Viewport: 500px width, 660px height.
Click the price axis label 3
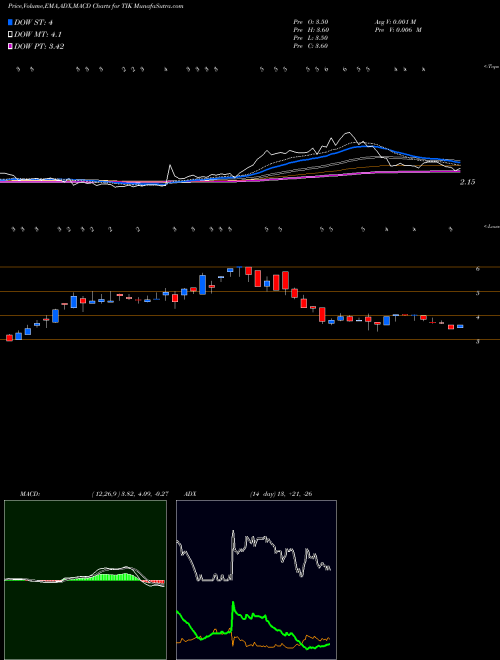(x=478, y=342)
